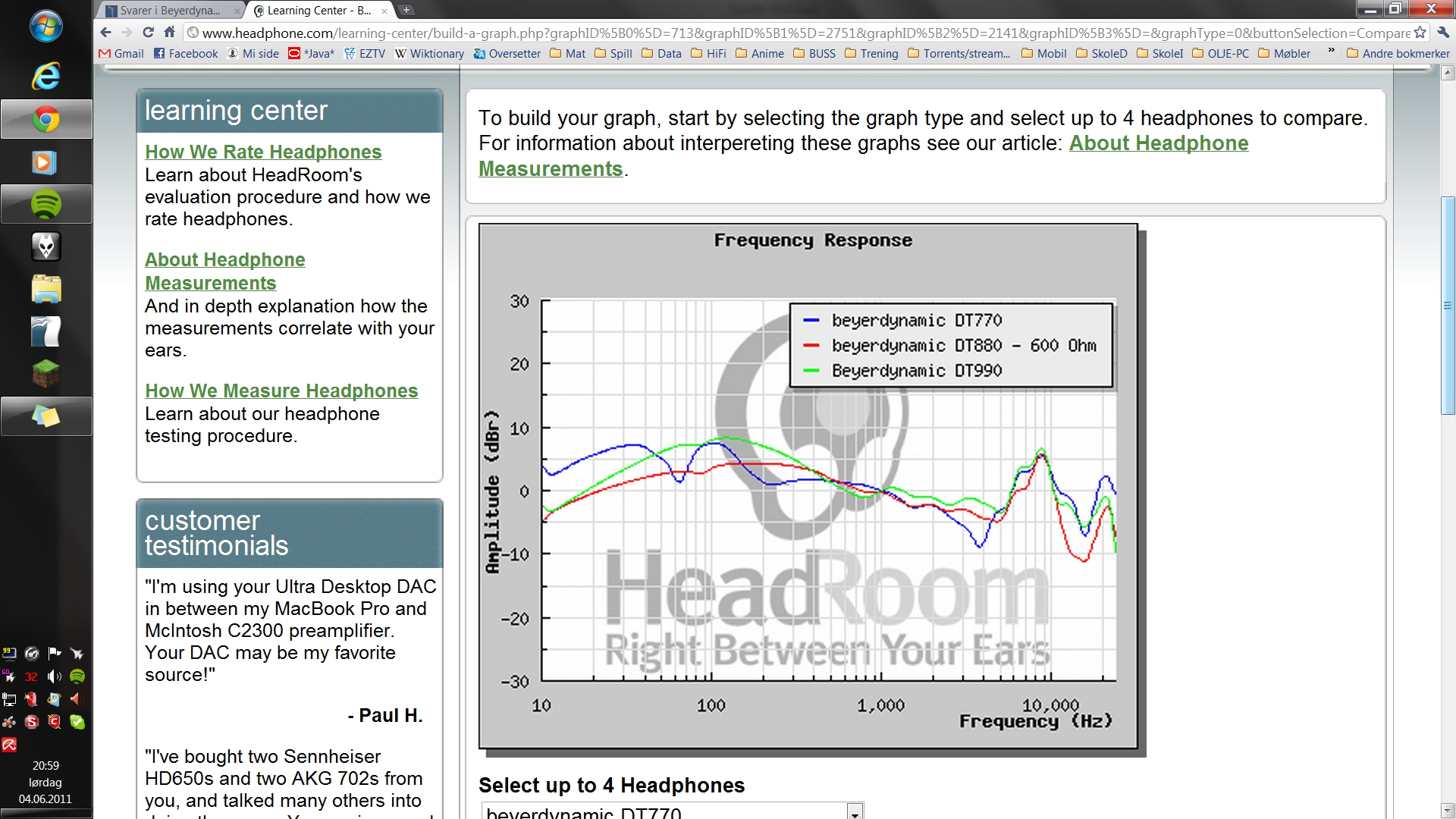This screenshot has height=819, width=1456.
Task: Open the Gmail bookmark
Action: tap(121, 54)
